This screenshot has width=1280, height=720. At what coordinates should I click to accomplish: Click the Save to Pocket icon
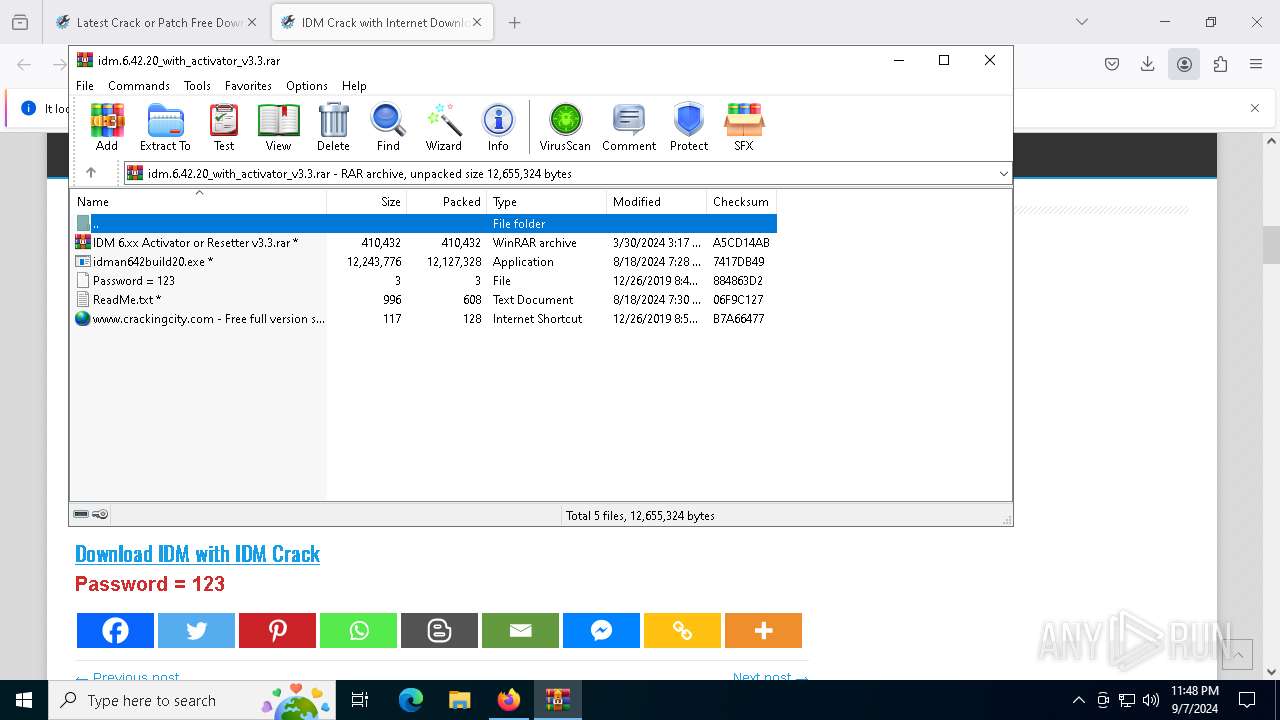(1112, 64)
